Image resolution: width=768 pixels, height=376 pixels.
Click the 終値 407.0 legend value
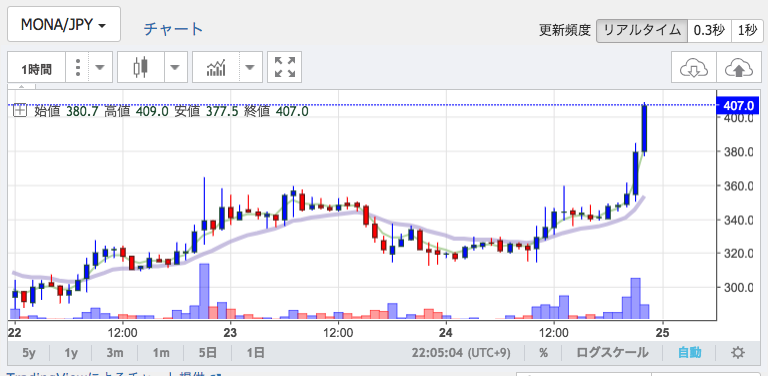coord(277,112)
